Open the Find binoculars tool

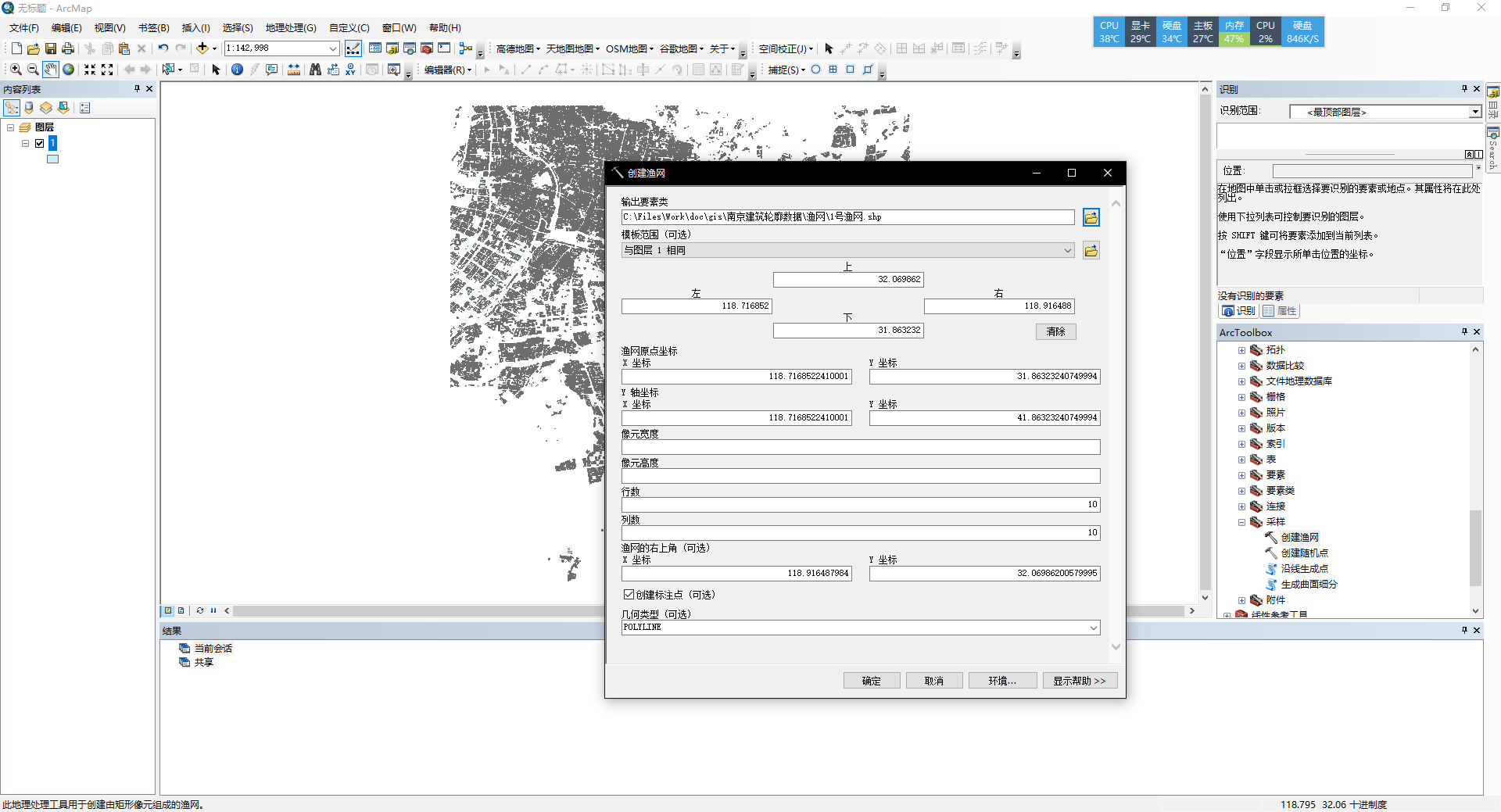[315, 70]
